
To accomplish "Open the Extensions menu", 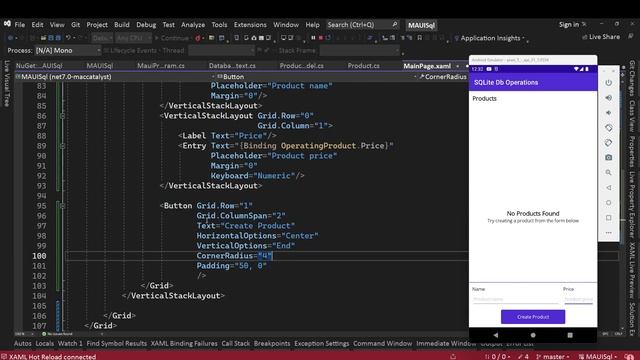I will point(250,24).
